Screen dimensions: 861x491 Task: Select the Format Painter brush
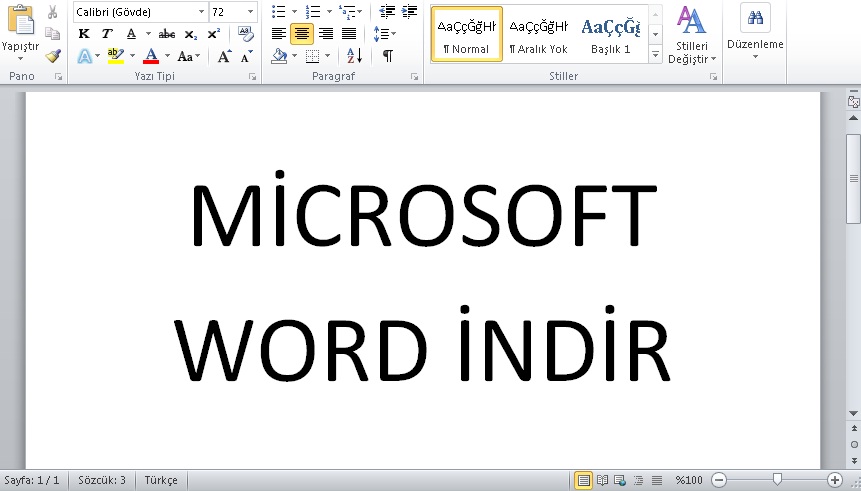(x=53, y=56)
